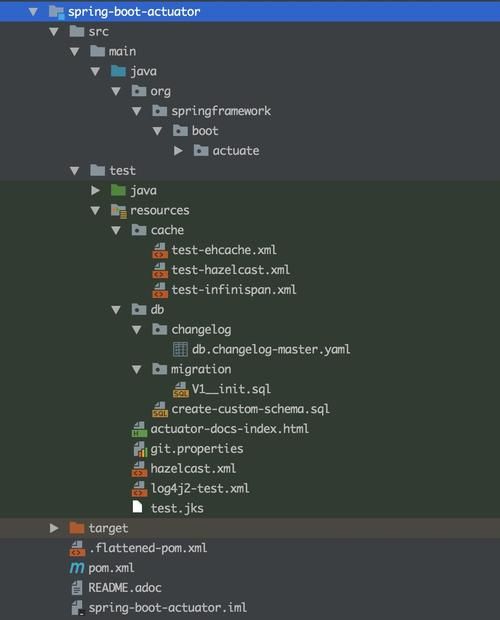Click the test.jks file icon
Viewport: 500px width, 620px height.
coord(137,507)
